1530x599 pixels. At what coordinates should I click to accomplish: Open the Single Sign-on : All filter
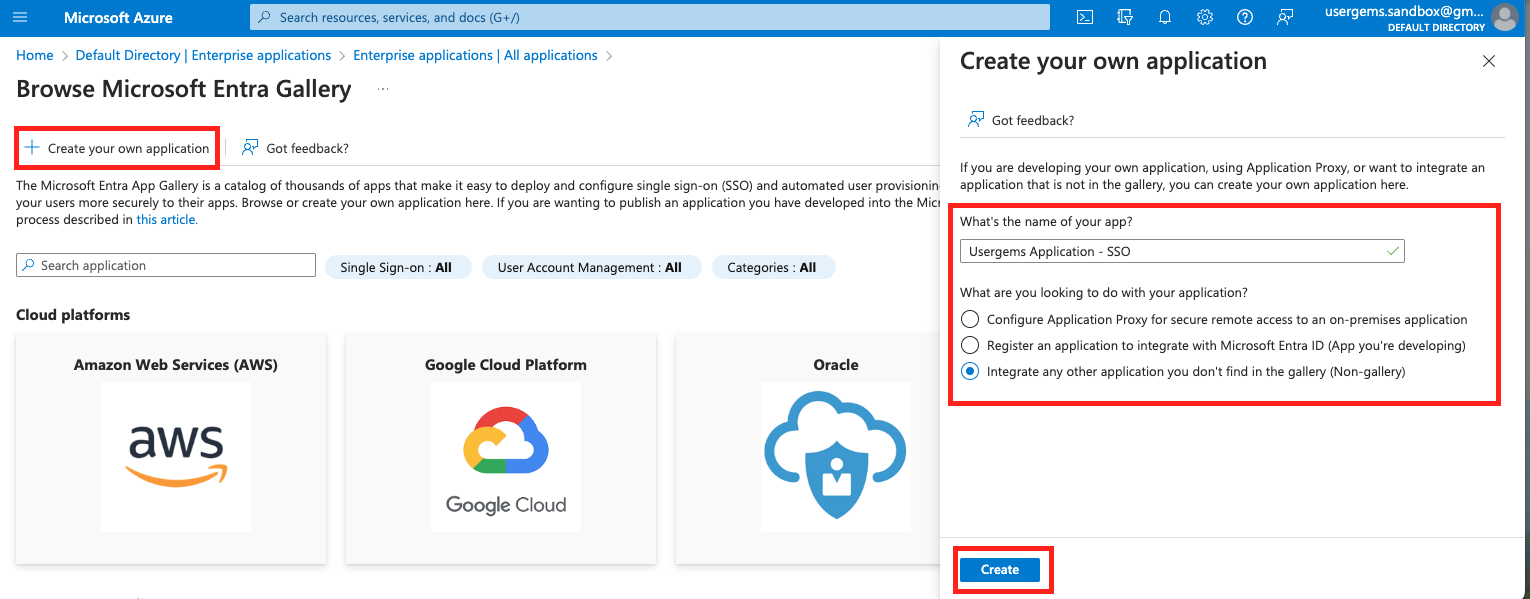[398, 267]
